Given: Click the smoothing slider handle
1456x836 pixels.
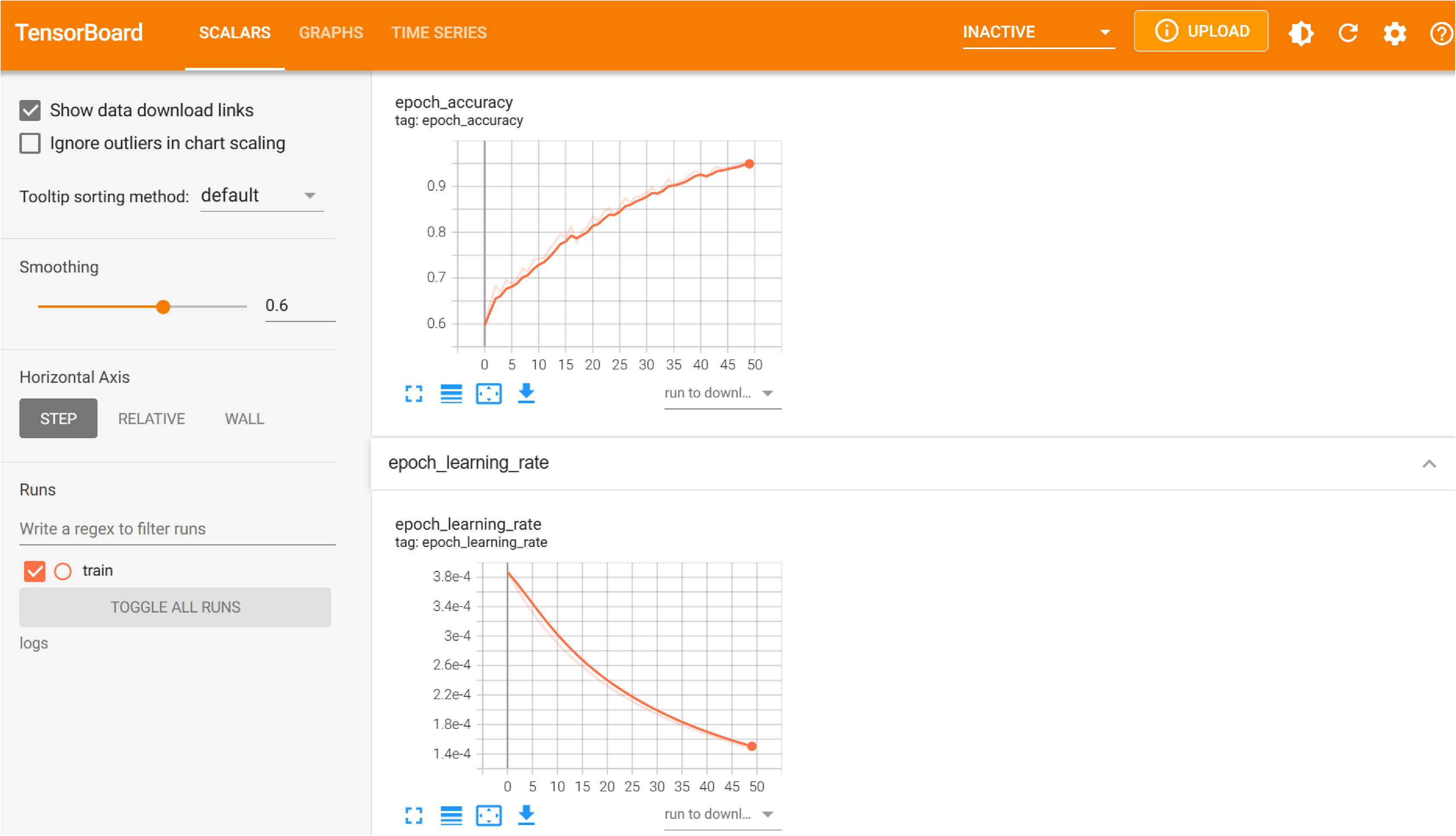Looking at the screenshot, I should 164,307.
